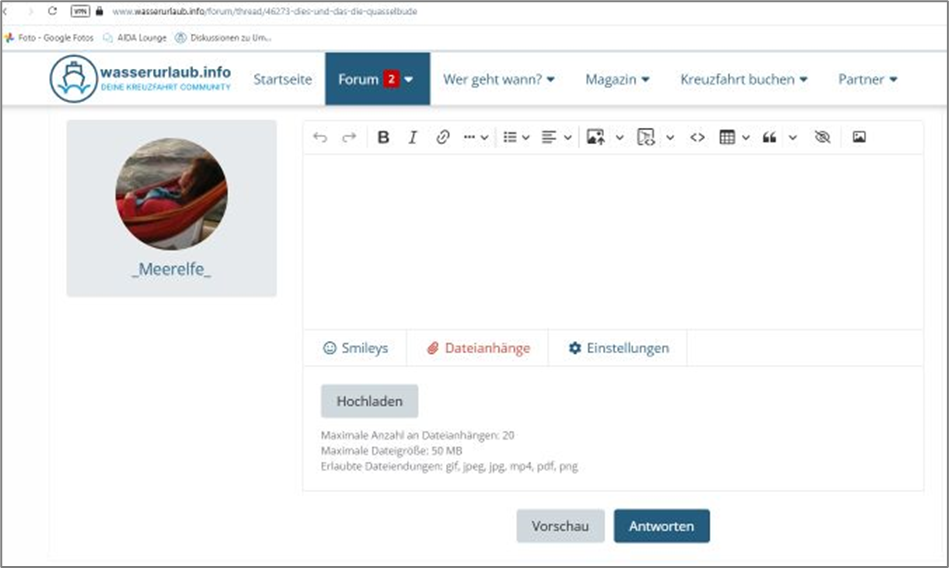Click the undo arrow in editor toolbar
This screenshot has width=949, height=568.
click(x=320, y=138)
